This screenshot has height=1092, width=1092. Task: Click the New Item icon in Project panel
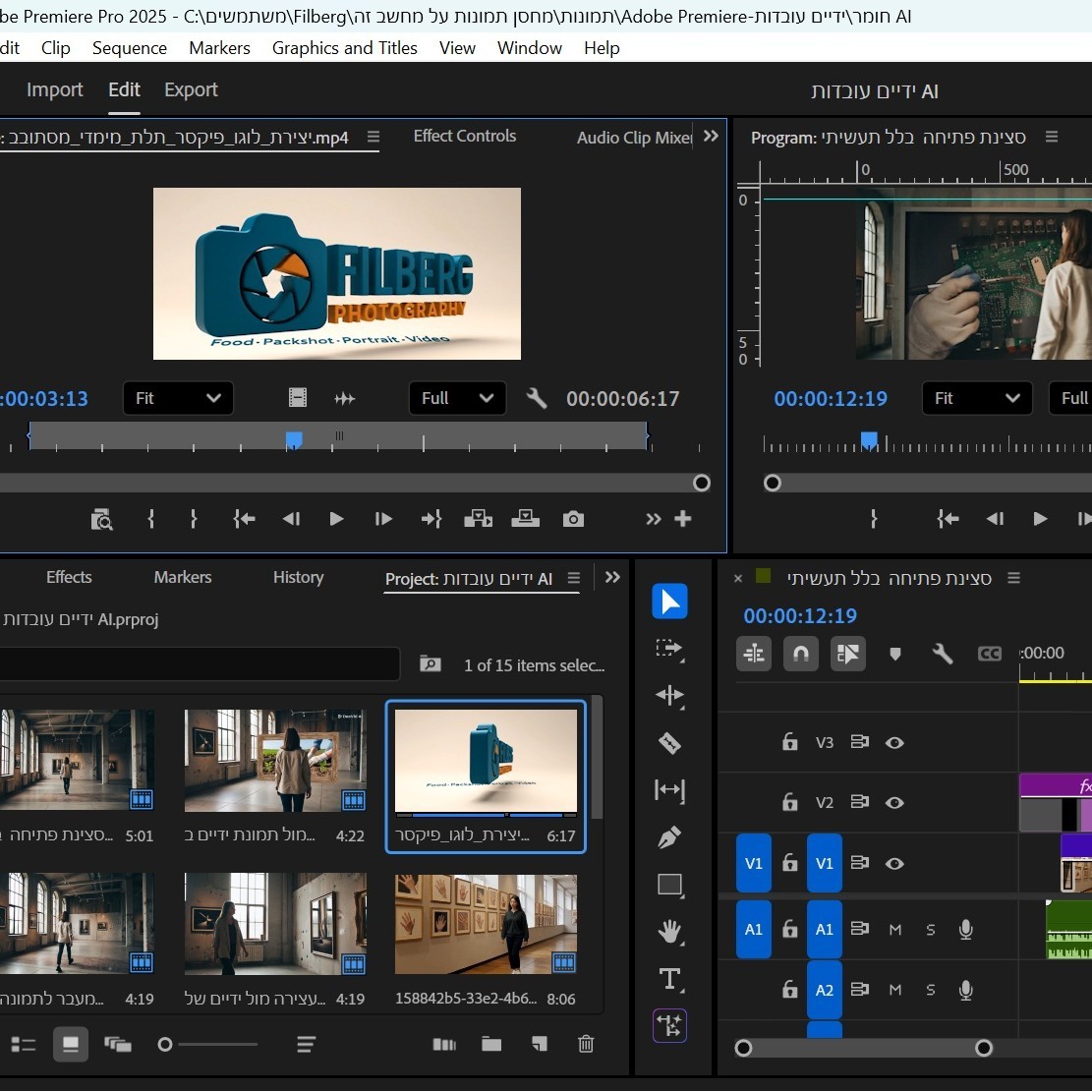539,1043
